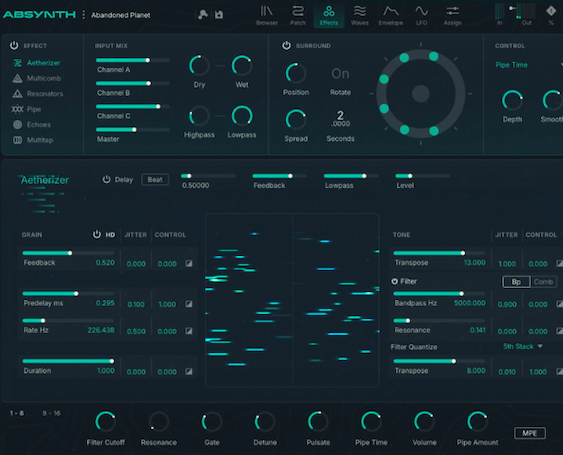Toggle the Rotate On switch
The image size is (563, 455).
[340, 74]
